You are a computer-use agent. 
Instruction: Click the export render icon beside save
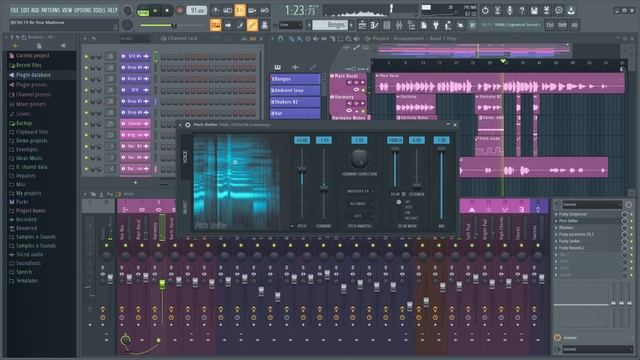click(x=547, y=10)
